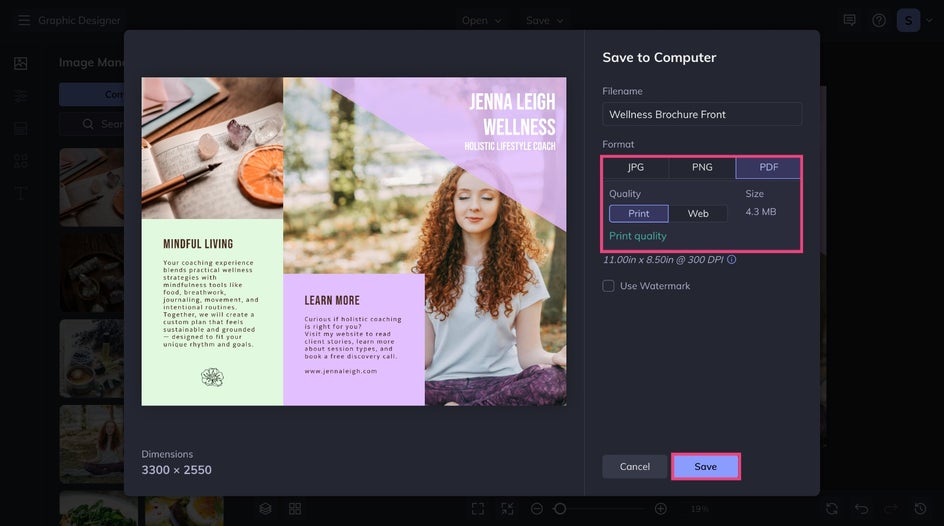Viewport: 944px width, 526px height.
Task: Choose Print quality option
Action: point(639,214)
